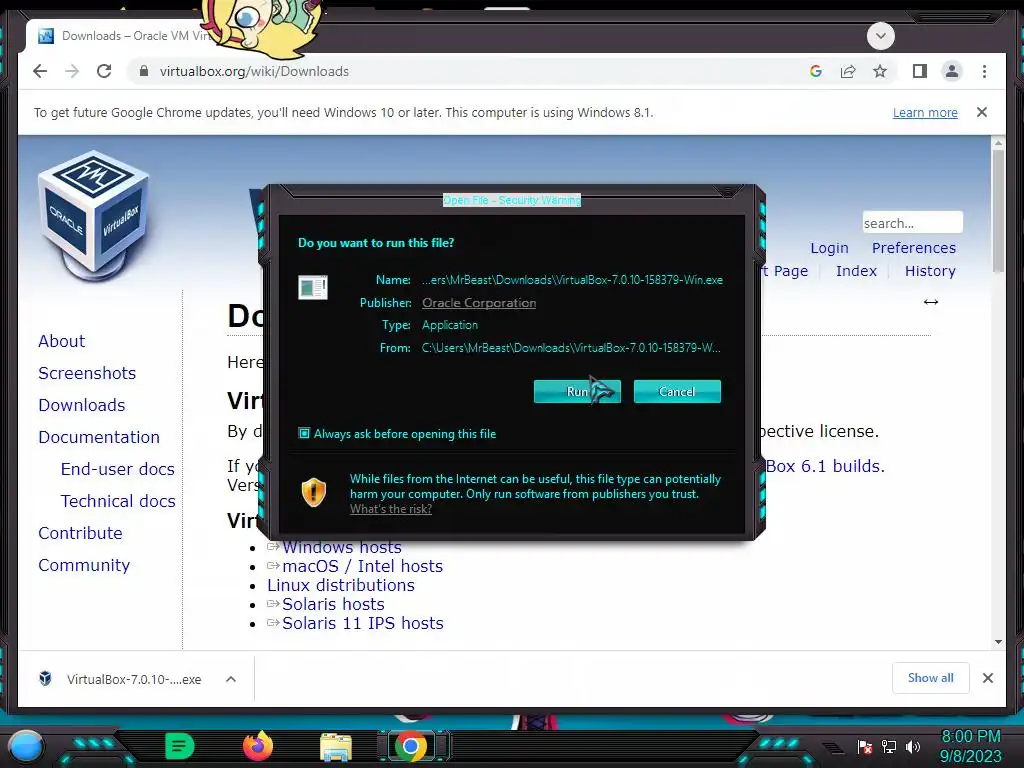The width and height of the screenshot is (1024, 768).
Task: Open Community in the sidebar
Action: coord(84,565)
